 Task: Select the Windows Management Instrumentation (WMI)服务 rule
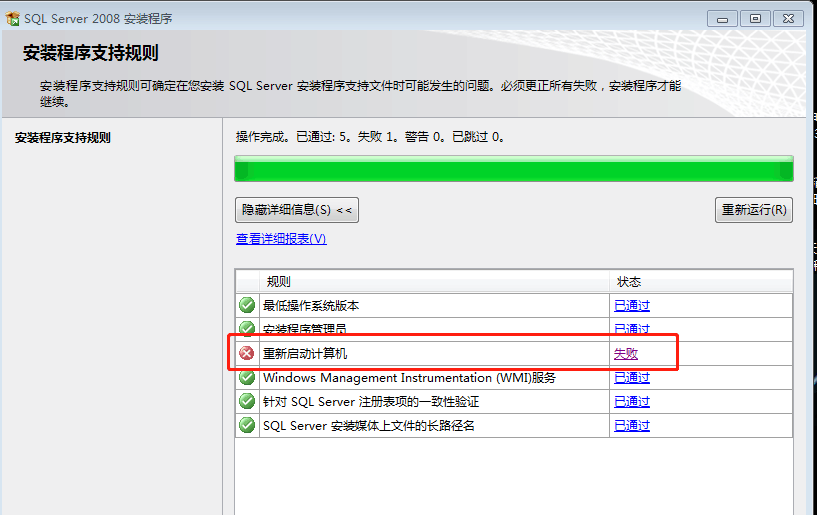coord(410,377)
